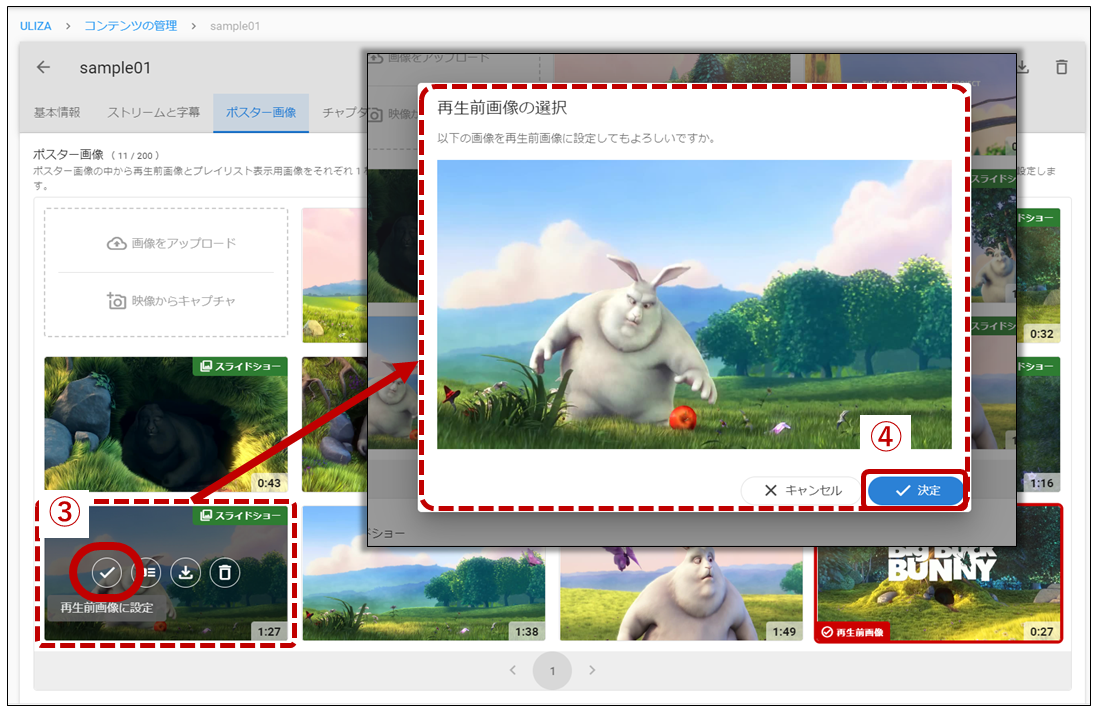Click the trash icon in the sample01 header
The width and height of the screenshot is (1096, 708).
pyautogui.click(x=1061, y=67)
